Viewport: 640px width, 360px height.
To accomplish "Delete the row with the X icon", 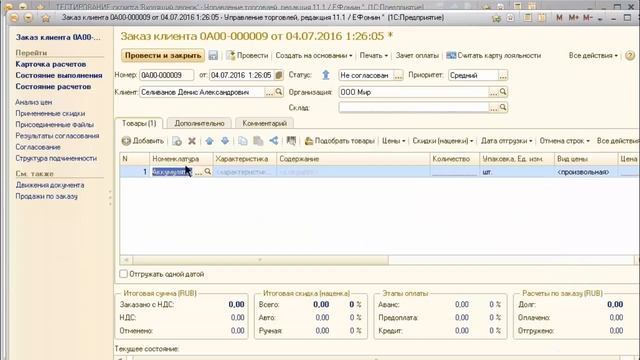I will click(192, 141).
